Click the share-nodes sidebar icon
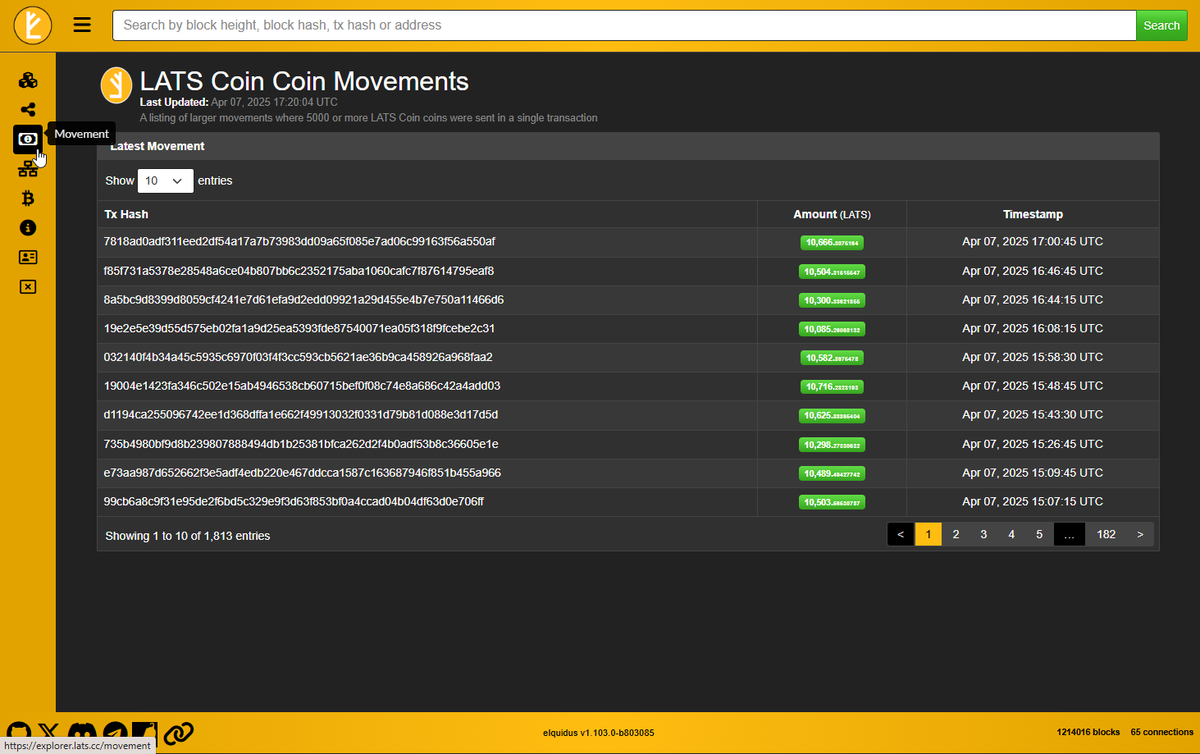1200x754 pixels. pos(28,110)
